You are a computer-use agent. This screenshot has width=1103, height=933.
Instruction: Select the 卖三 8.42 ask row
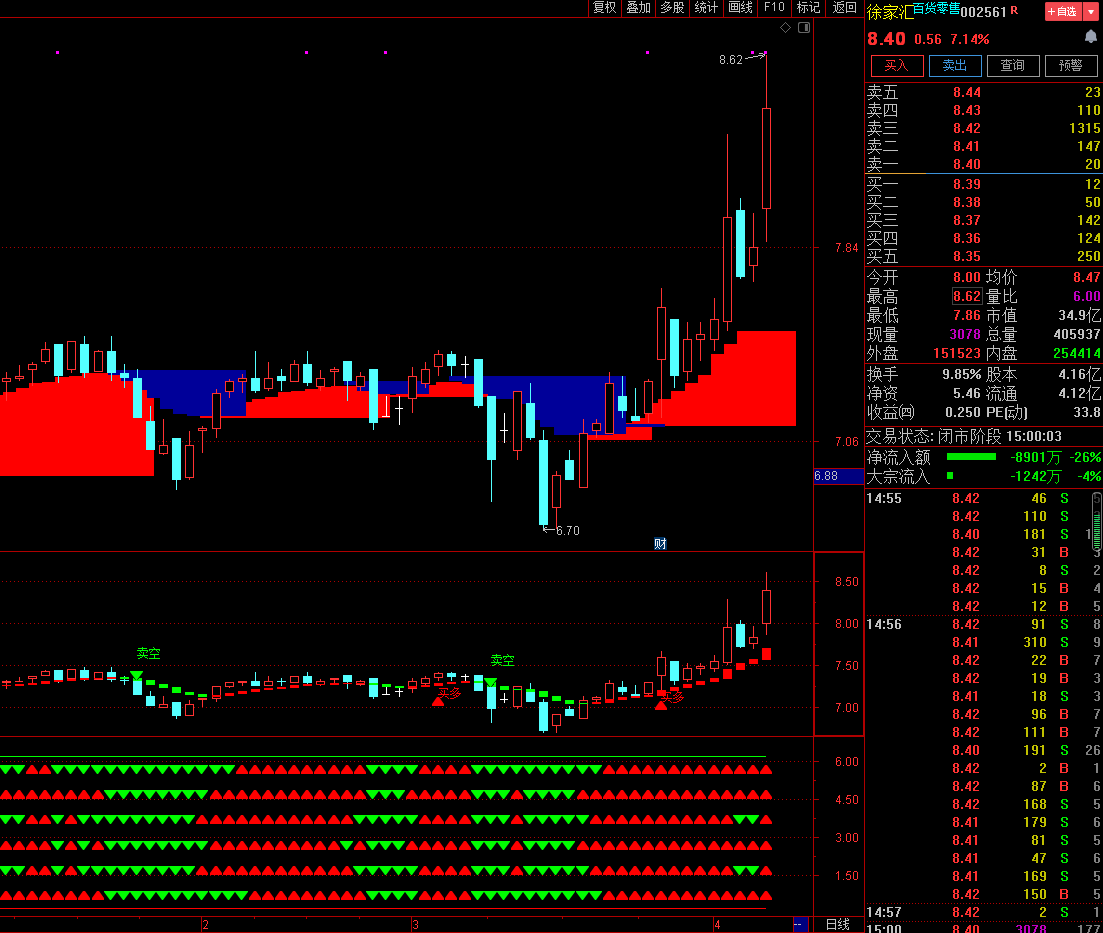tap(983, 128)
